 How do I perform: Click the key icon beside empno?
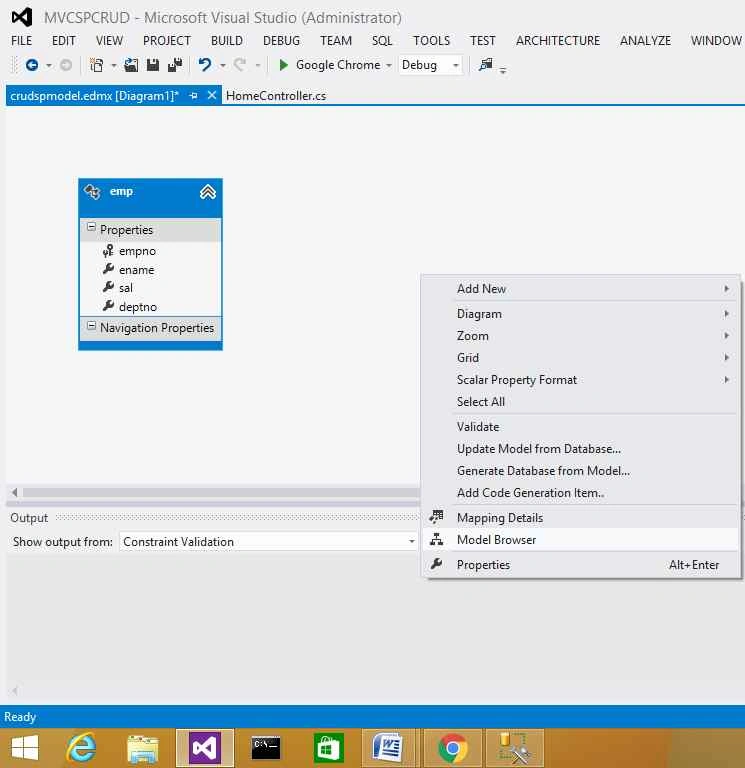[108, 251]
